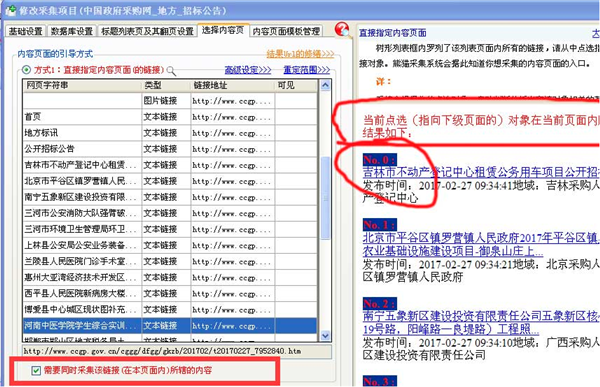Toggle checkbox 需要同时采集该链接所辖的内容
This screenshot has width=600, height=387.
point(36,370)
